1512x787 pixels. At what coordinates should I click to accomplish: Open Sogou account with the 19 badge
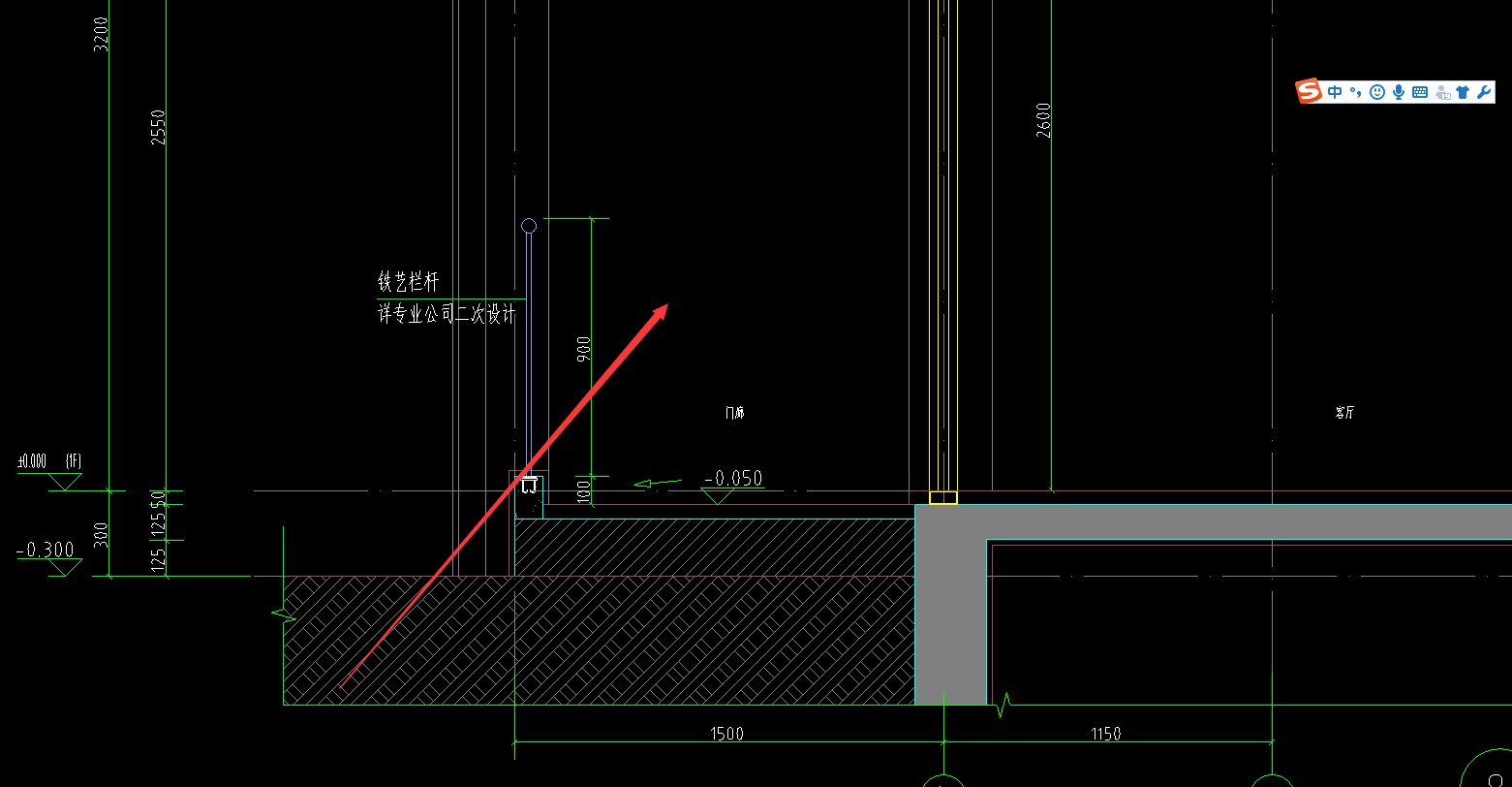point(1442,92)
